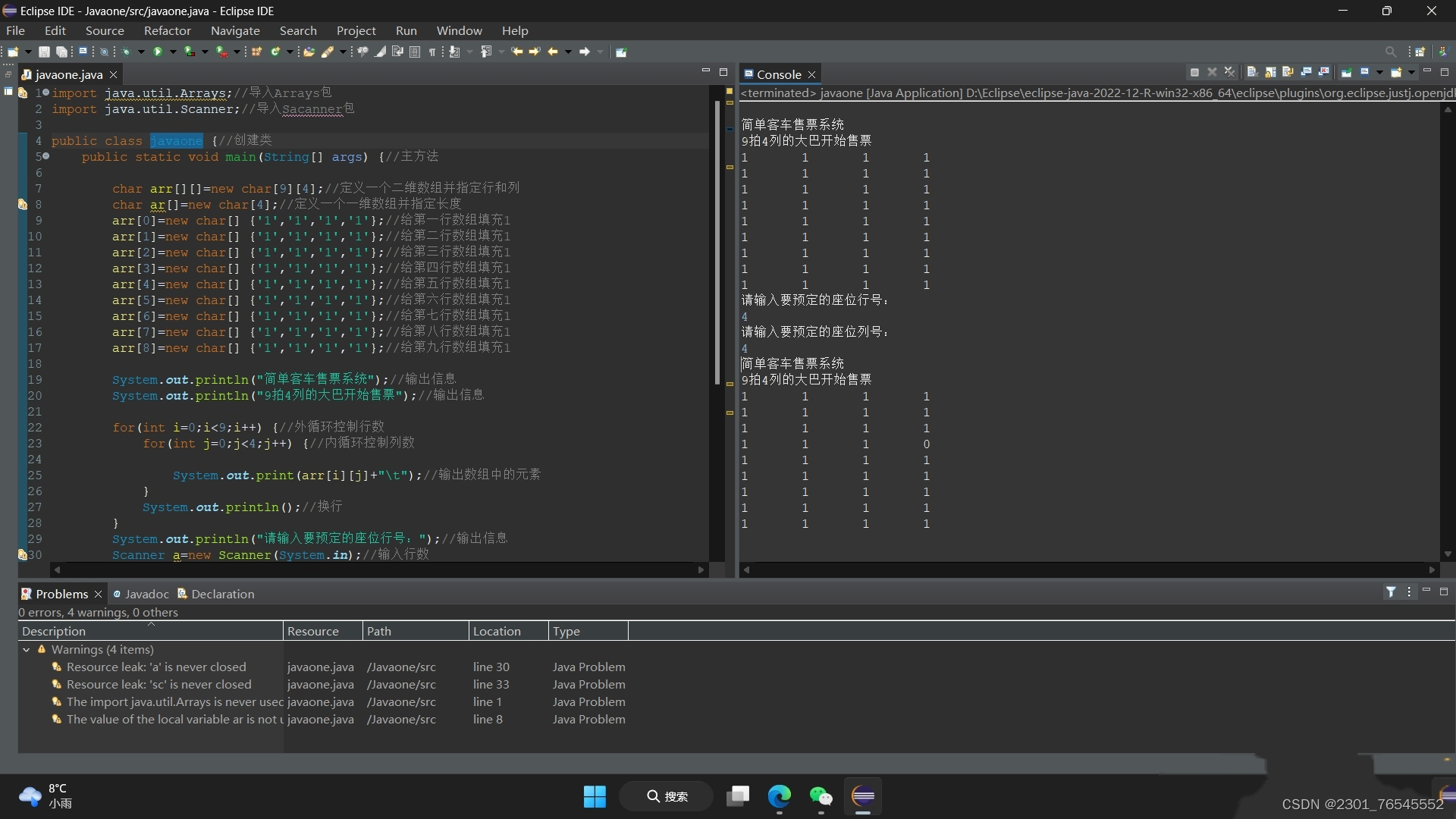This screenshot has width=1456, height=819.
Task: Go to Last Edit Location icon
Action: point(516,52)
